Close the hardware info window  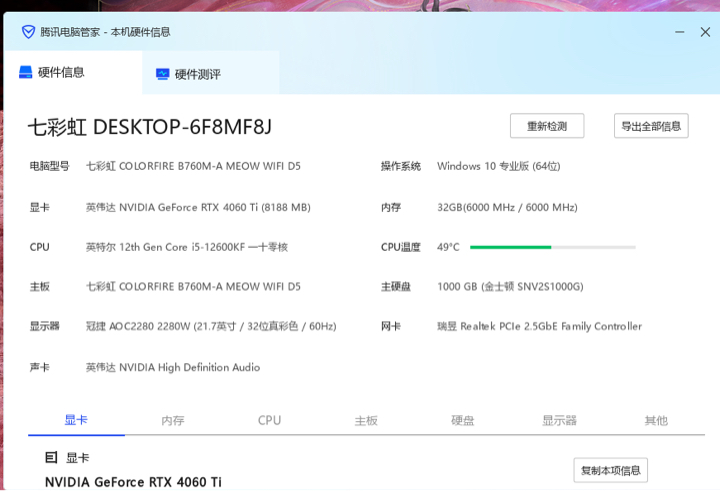point(705,32)
